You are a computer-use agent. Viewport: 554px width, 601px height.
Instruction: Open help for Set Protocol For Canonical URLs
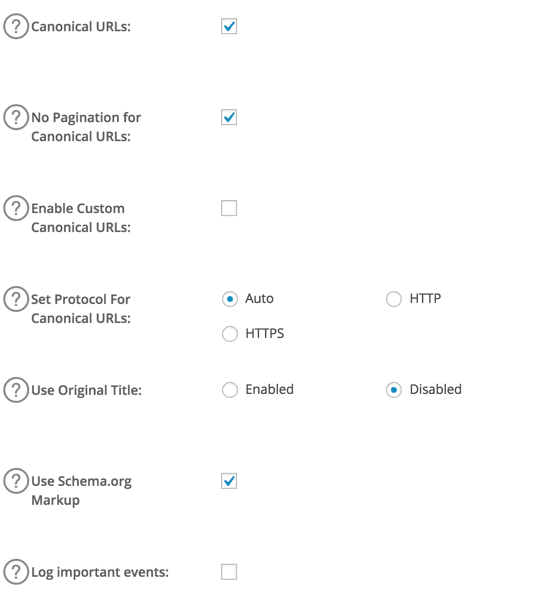point(16,299)
